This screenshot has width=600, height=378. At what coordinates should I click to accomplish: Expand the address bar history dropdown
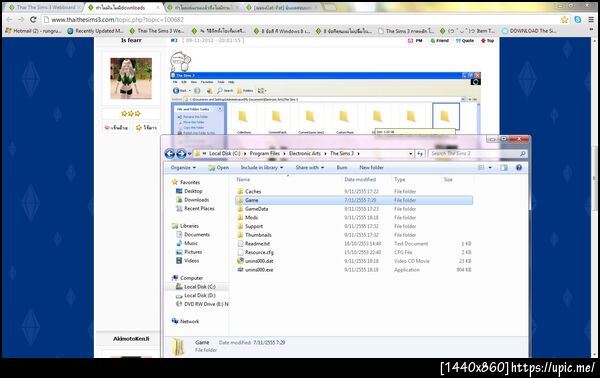point(411,154)
